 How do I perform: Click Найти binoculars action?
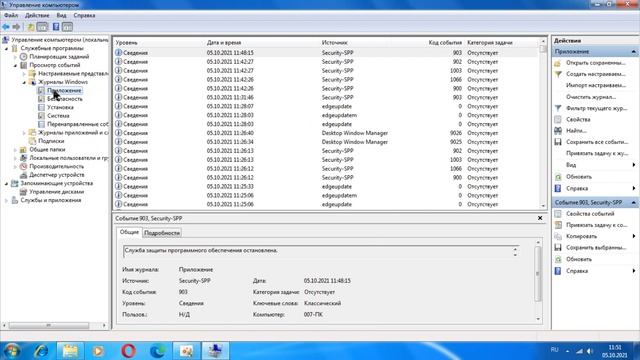pos(558,131)
